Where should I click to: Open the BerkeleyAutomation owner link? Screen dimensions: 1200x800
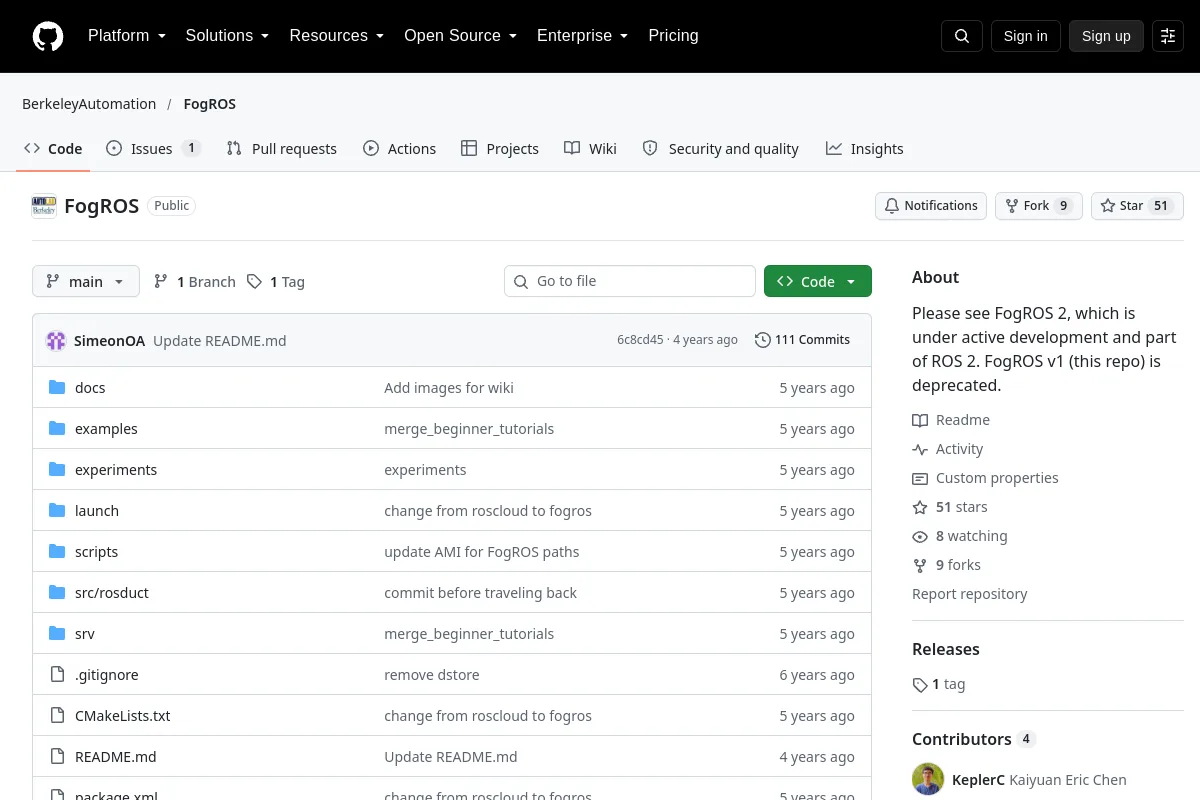pos(89,104)
